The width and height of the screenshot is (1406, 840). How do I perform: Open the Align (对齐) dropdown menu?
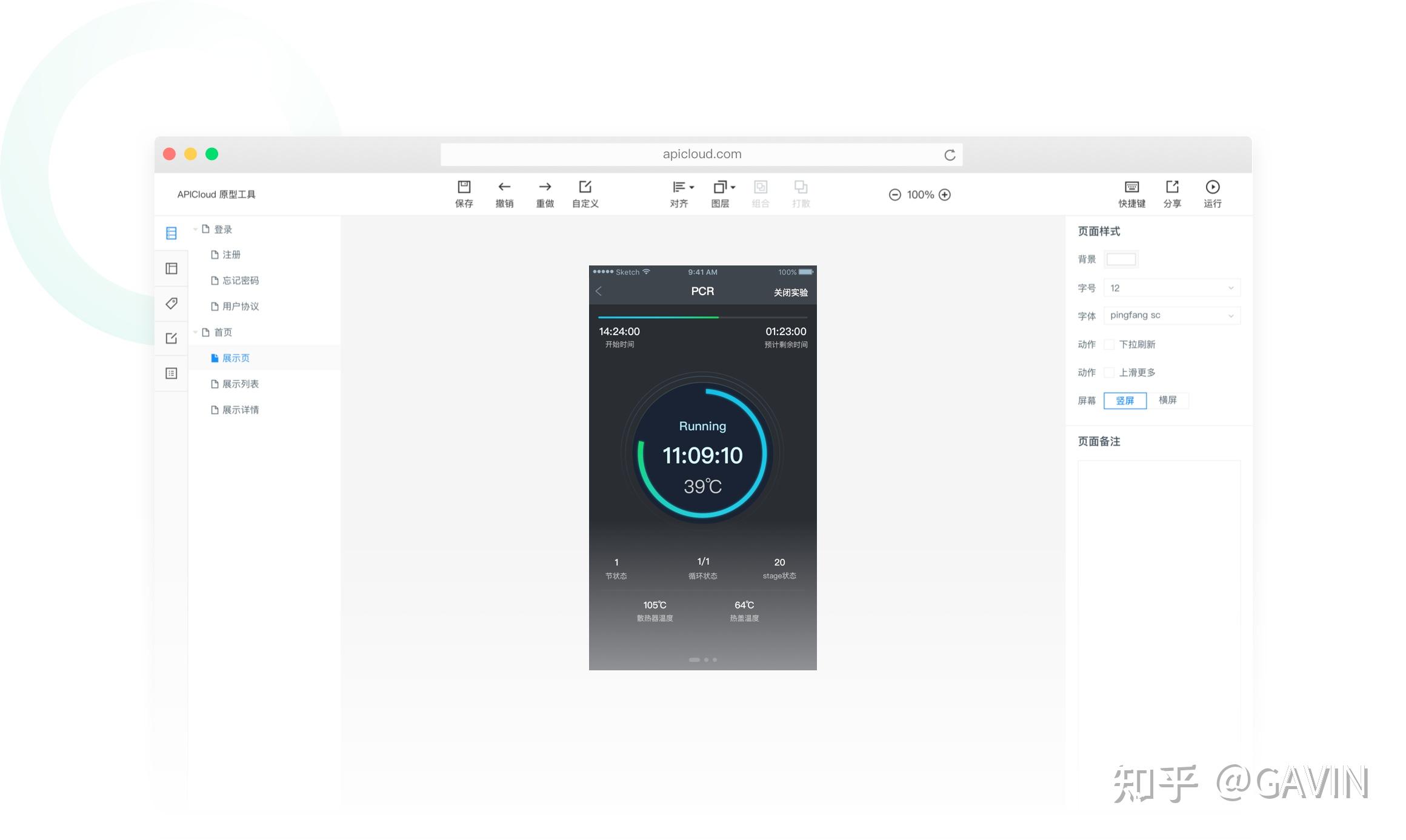pyautogui.click(x=682, y=187)
